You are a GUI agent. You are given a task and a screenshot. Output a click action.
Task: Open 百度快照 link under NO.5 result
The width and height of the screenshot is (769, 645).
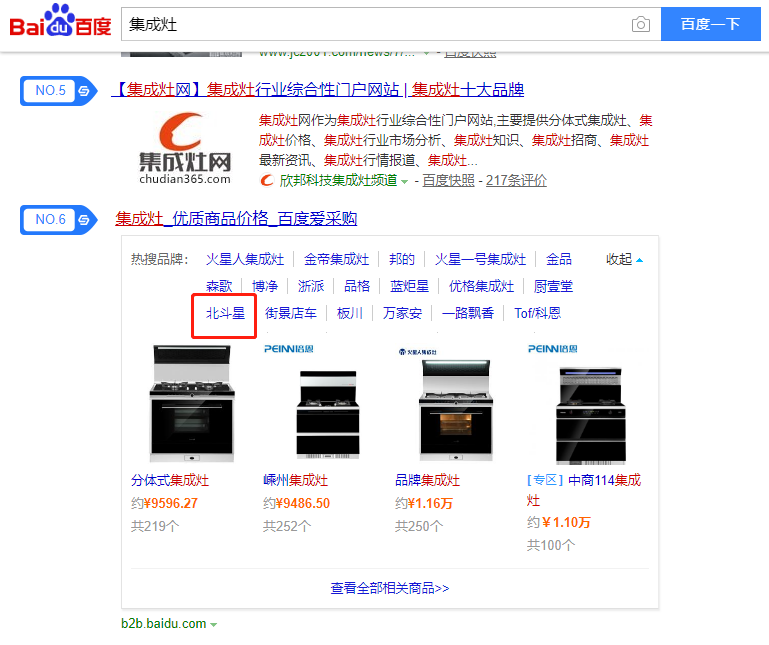pos(448,181)
